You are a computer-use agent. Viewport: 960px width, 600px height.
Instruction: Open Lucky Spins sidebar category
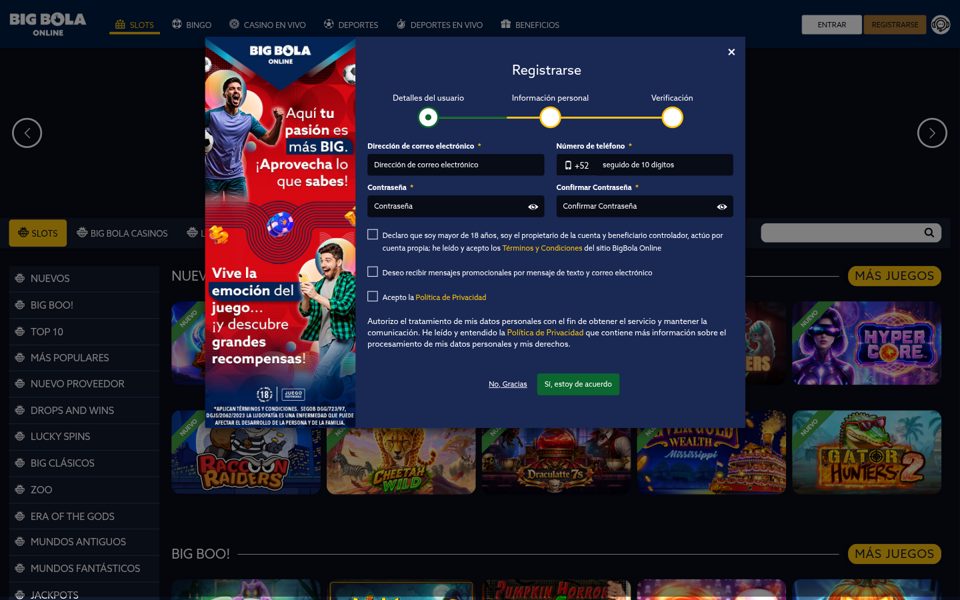pyautogui.click(x=84, y=437)
